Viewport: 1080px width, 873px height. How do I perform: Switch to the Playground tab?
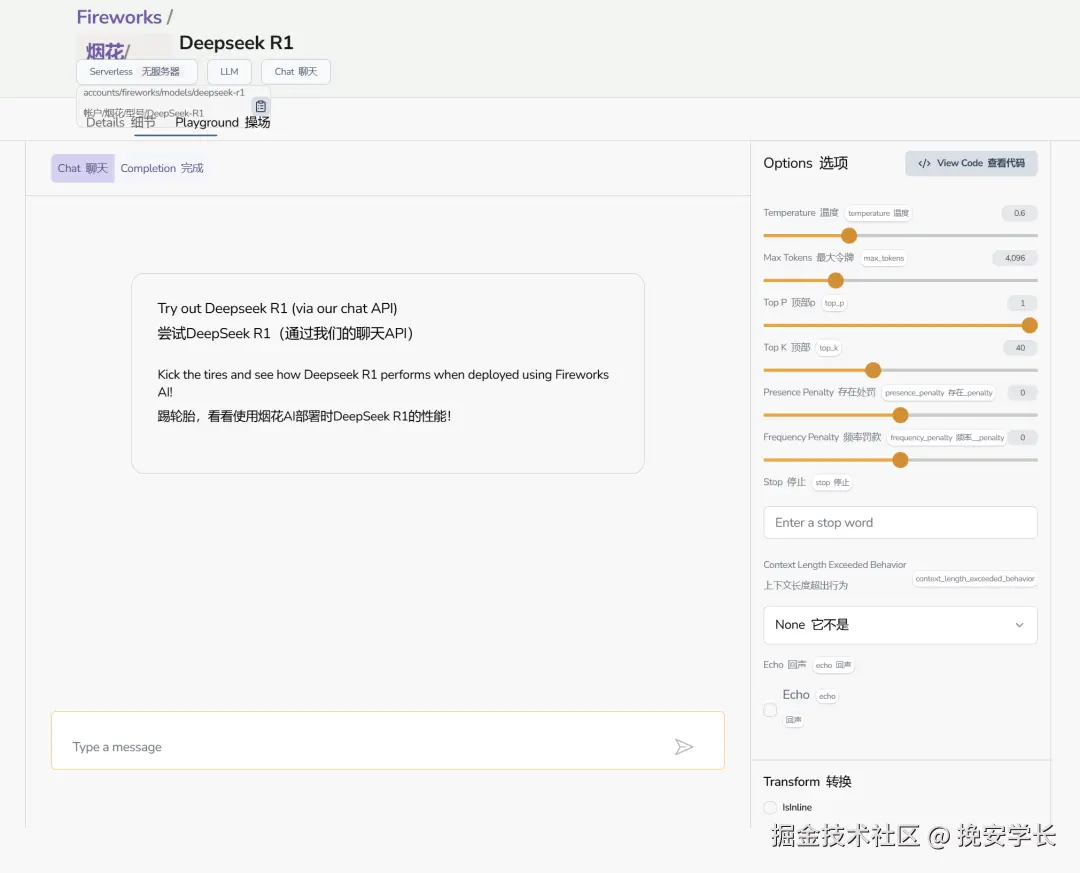[222, 123]
